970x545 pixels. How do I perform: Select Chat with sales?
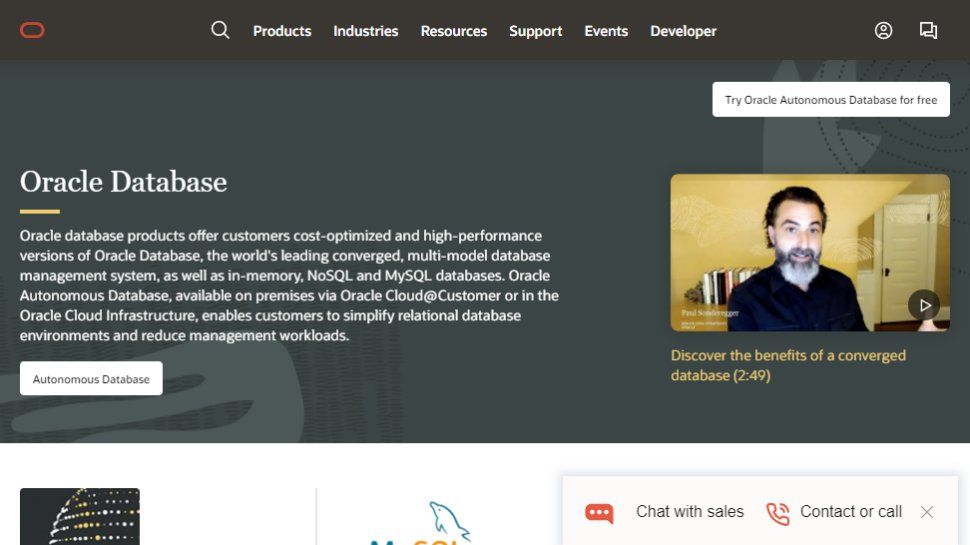point(690,512)
